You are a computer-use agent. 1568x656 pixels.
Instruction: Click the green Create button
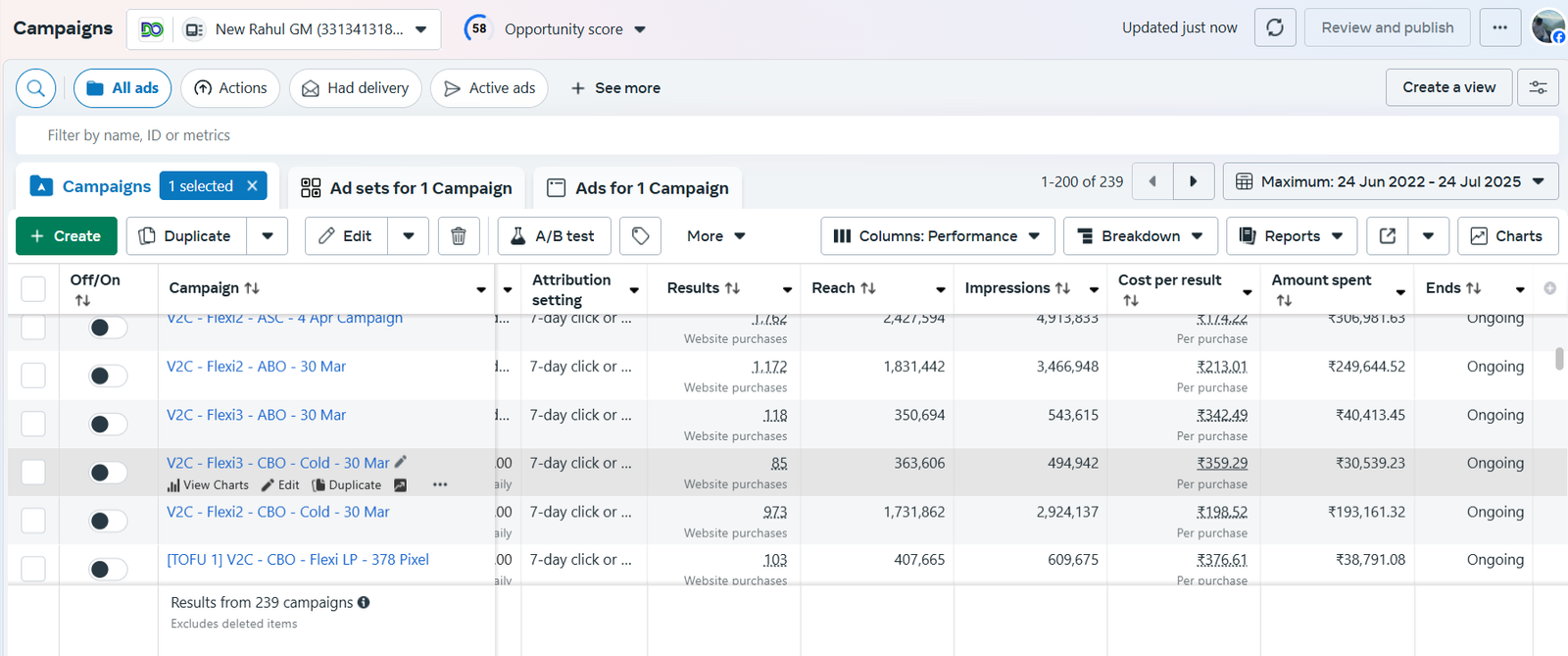tap(66, 236)
